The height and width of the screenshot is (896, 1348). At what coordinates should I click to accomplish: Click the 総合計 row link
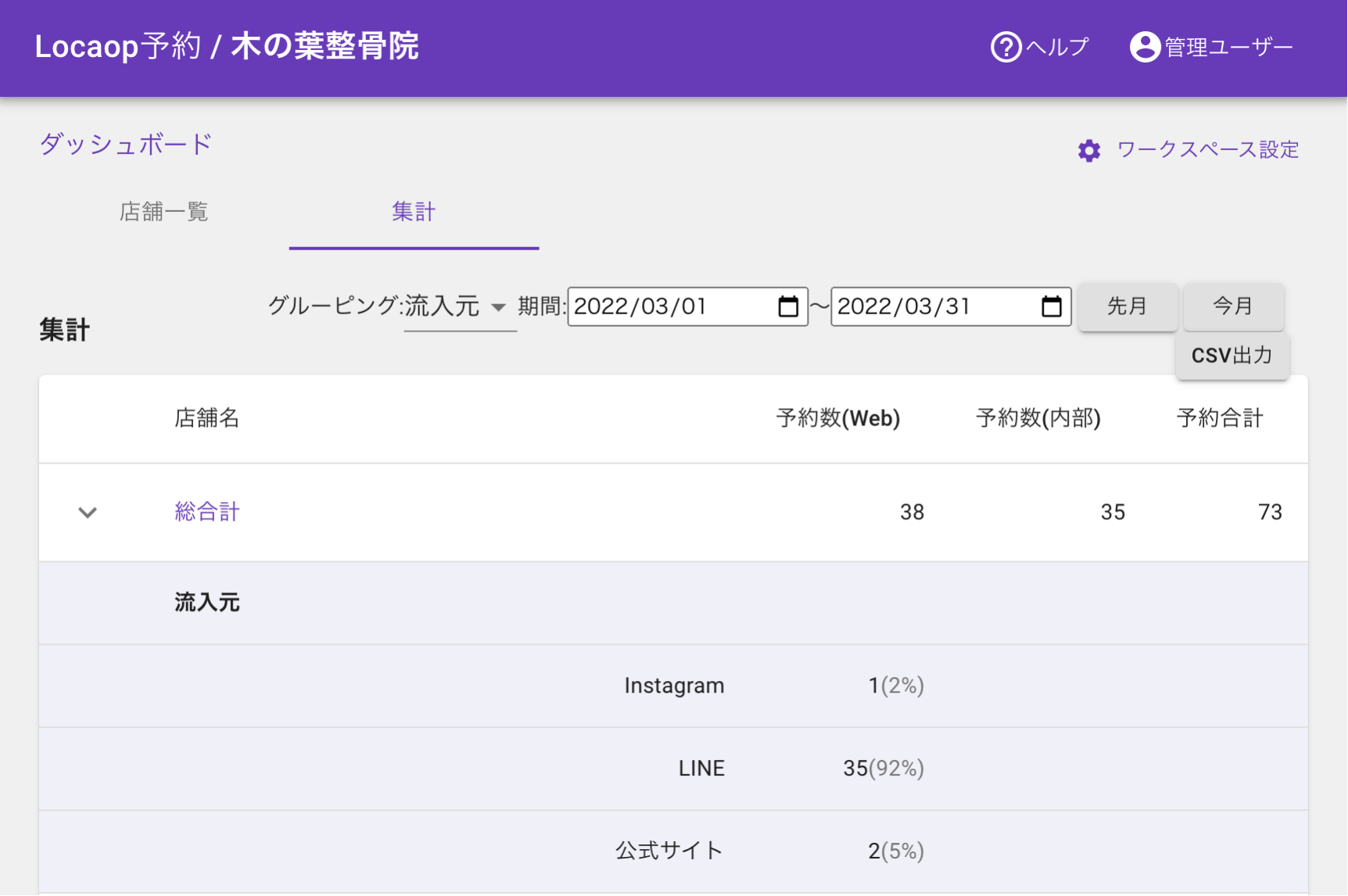point(206,511)
